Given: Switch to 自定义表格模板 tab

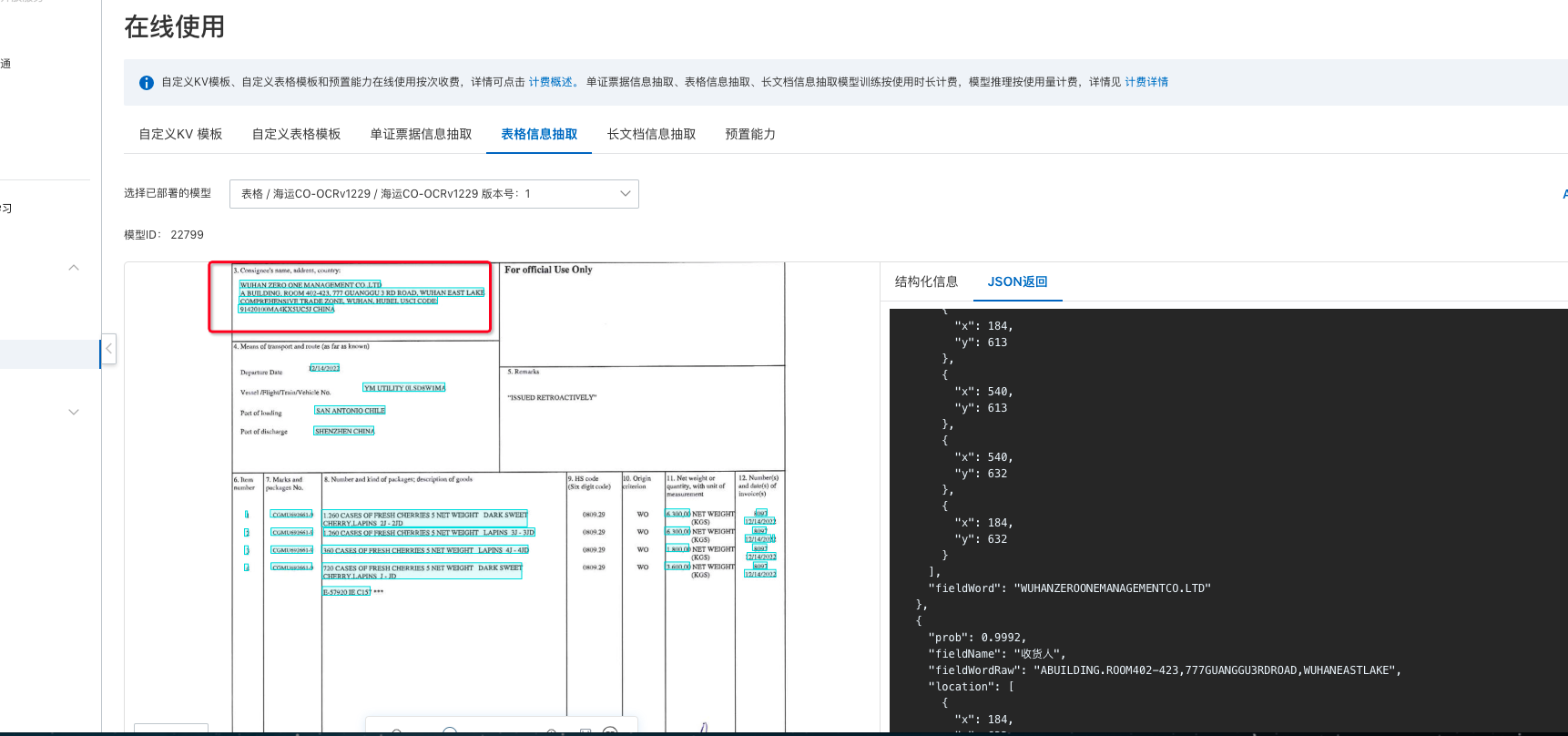Looking at the screenshot, I should point(296,134).
